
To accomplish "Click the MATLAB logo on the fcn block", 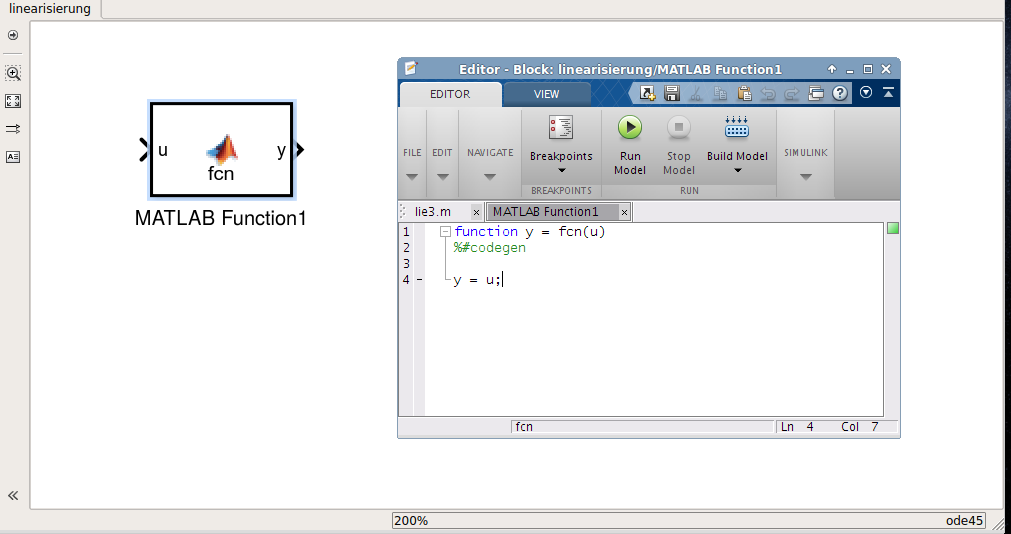I will click(222, 150).
